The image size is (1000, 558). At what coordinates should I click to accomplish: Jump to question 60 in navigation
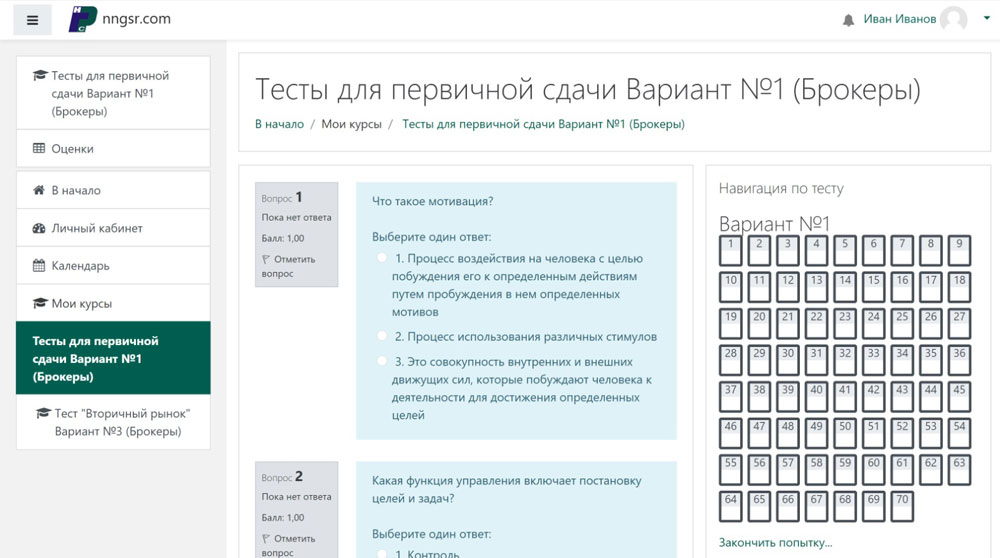pos(873,470)
